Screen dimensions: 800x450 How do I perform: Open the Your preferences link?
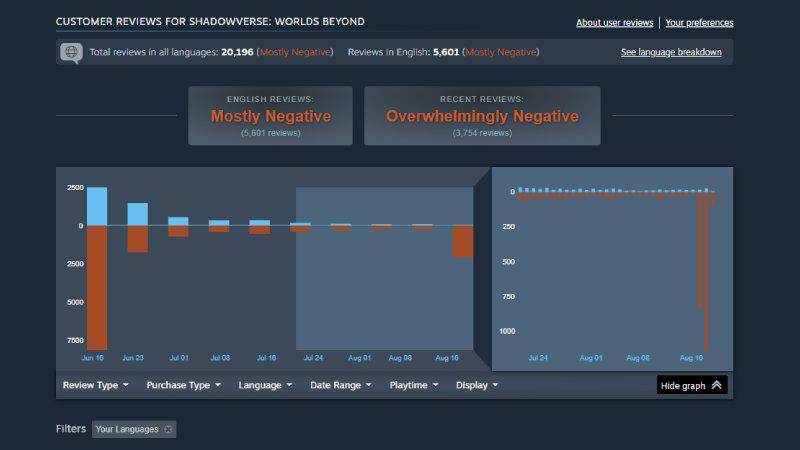point(699,22)
